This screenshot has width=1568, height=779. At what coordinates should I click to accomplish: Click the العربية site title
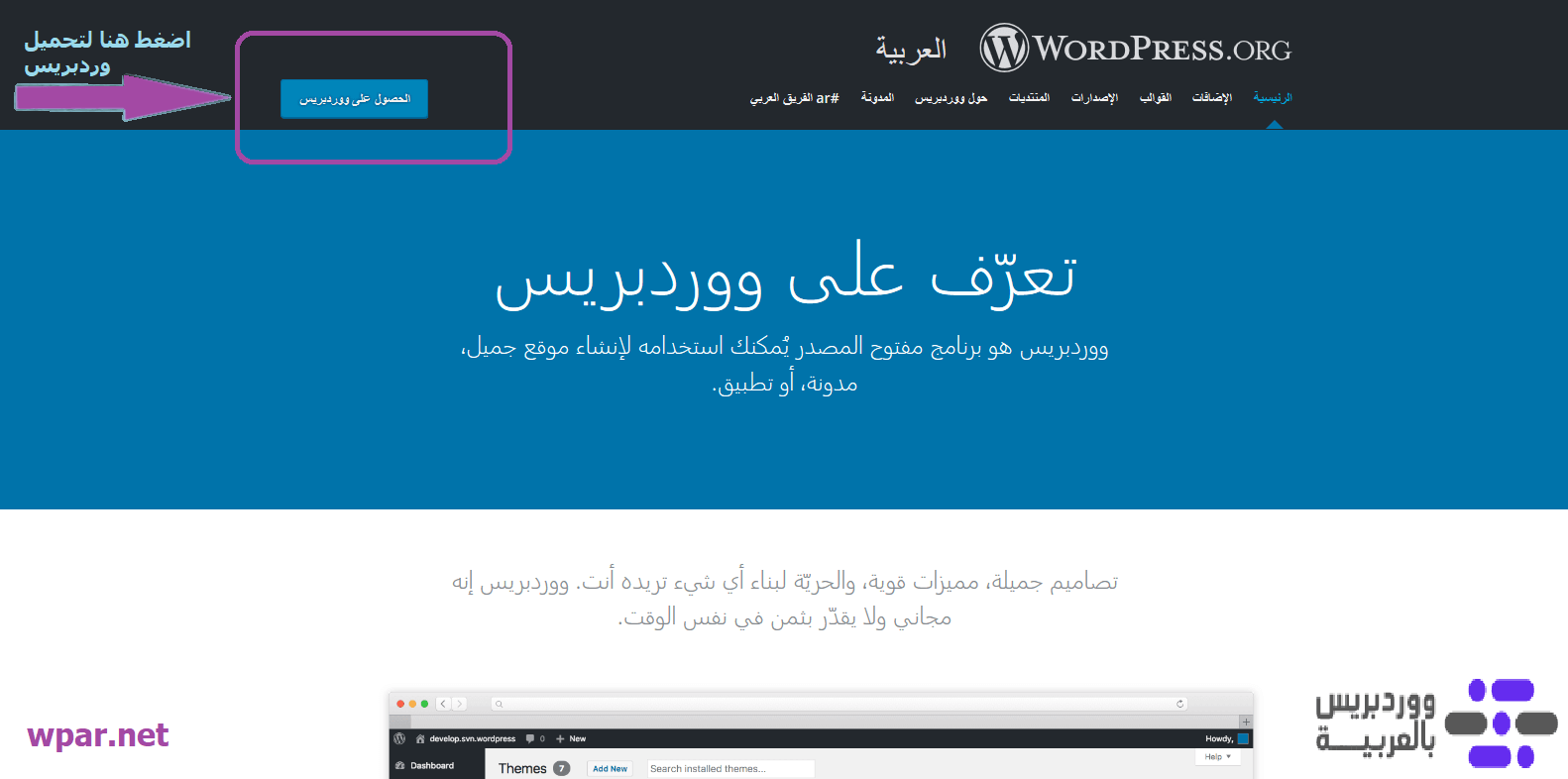(911, 49)
